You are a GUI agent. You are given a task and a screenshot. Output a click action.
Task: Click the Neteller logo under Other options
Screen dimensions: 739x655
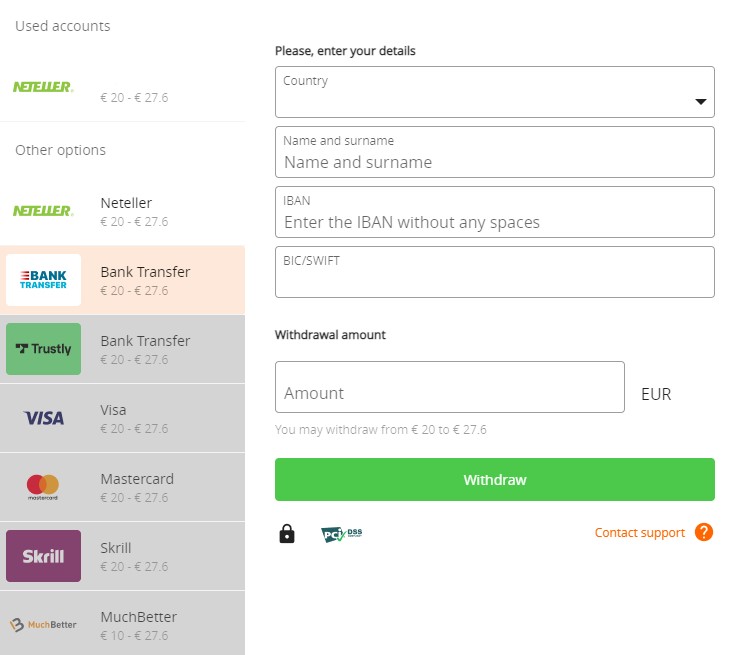pyautogui.click(x=43, y=211)
